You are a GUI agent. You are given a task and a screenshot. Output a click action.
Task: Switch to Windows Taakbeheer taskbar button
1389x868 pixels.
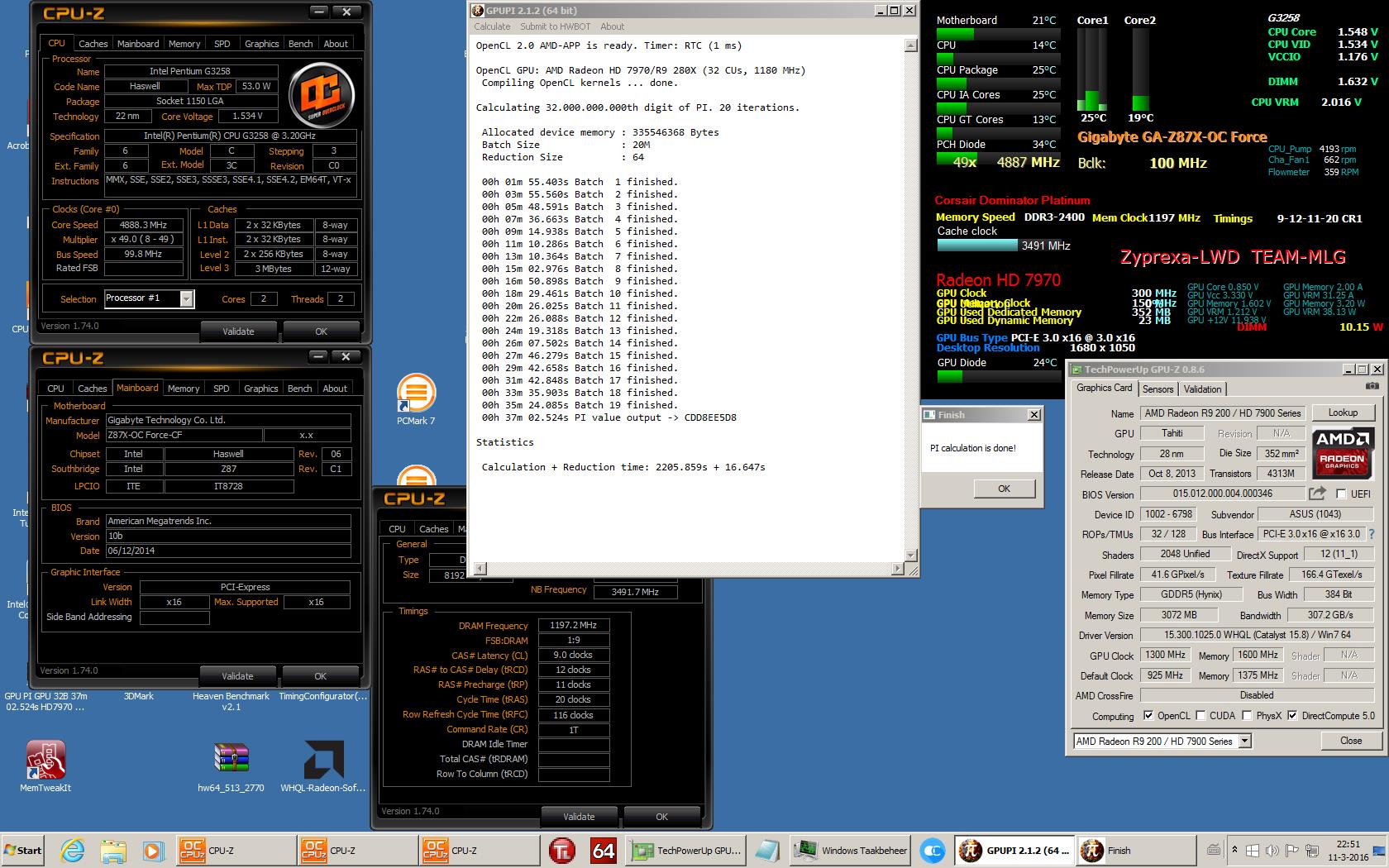852,850
